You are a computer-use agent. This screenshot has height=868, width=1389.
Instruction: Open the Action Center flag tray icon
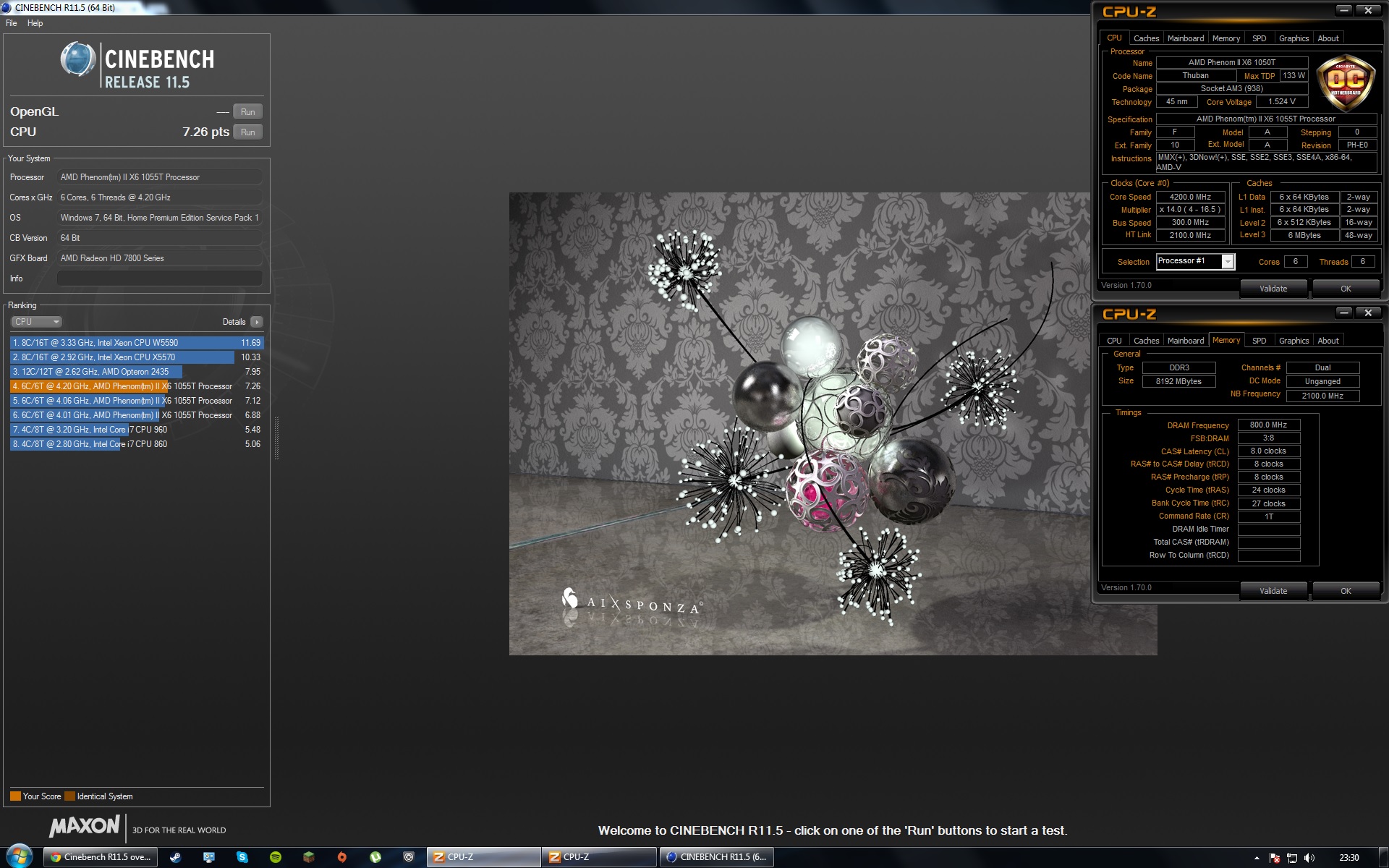tap(1275, 858)
